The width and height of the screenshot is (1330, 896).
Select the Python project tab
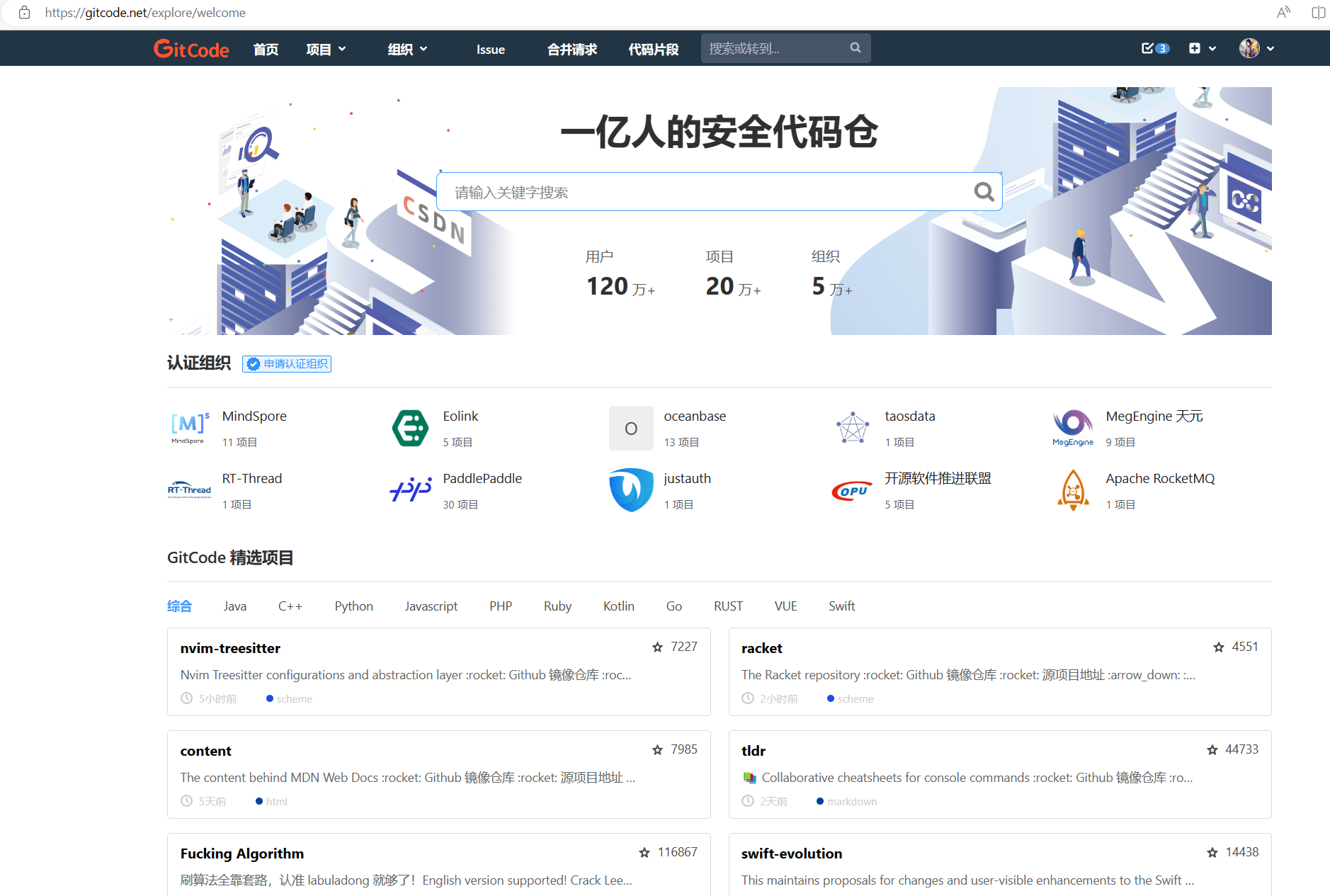tap(354, 606)
